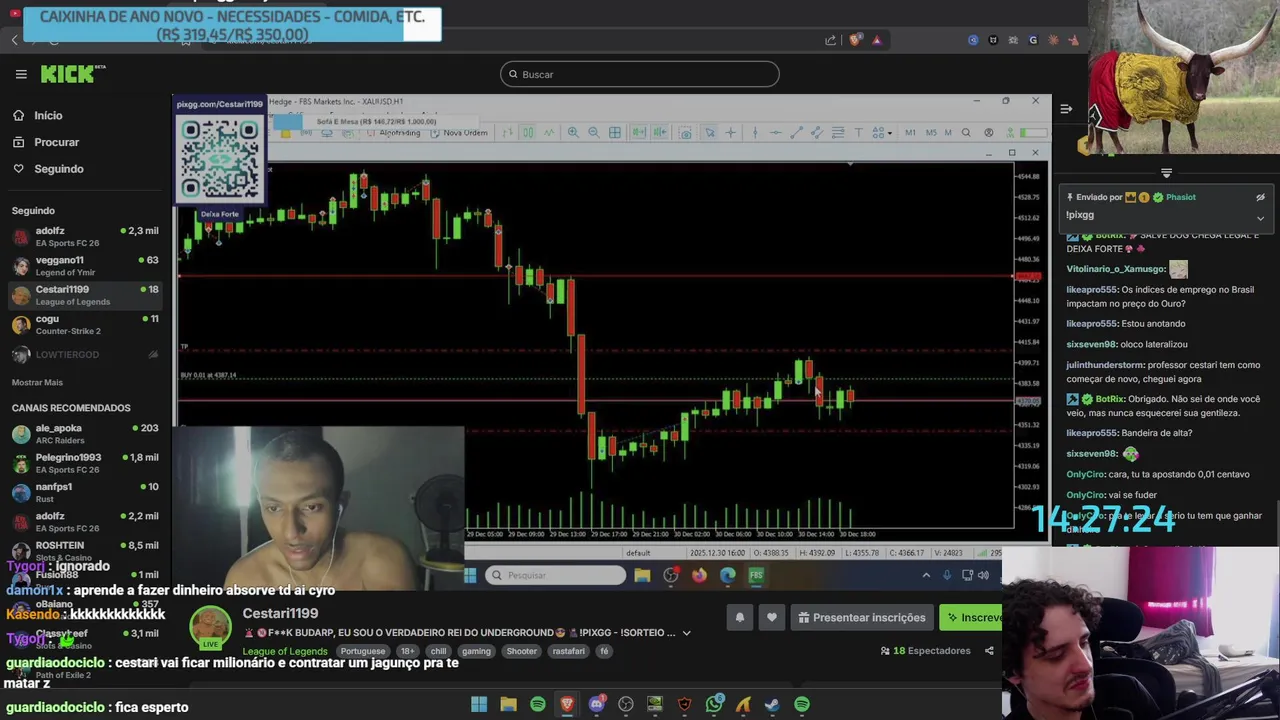Open recommended channel Pelegrino1993

click(x=85, y=463)
